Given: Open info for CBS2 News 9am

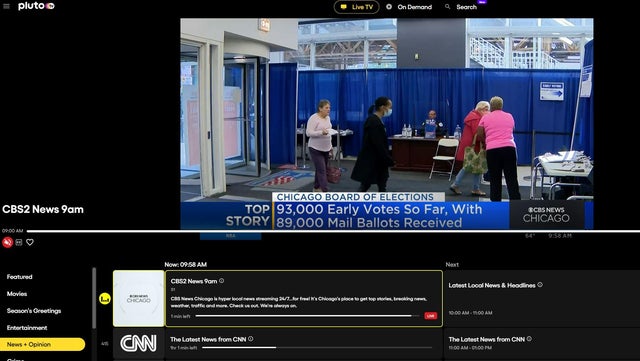Looking at the screenshot, I should coord(222,281).
